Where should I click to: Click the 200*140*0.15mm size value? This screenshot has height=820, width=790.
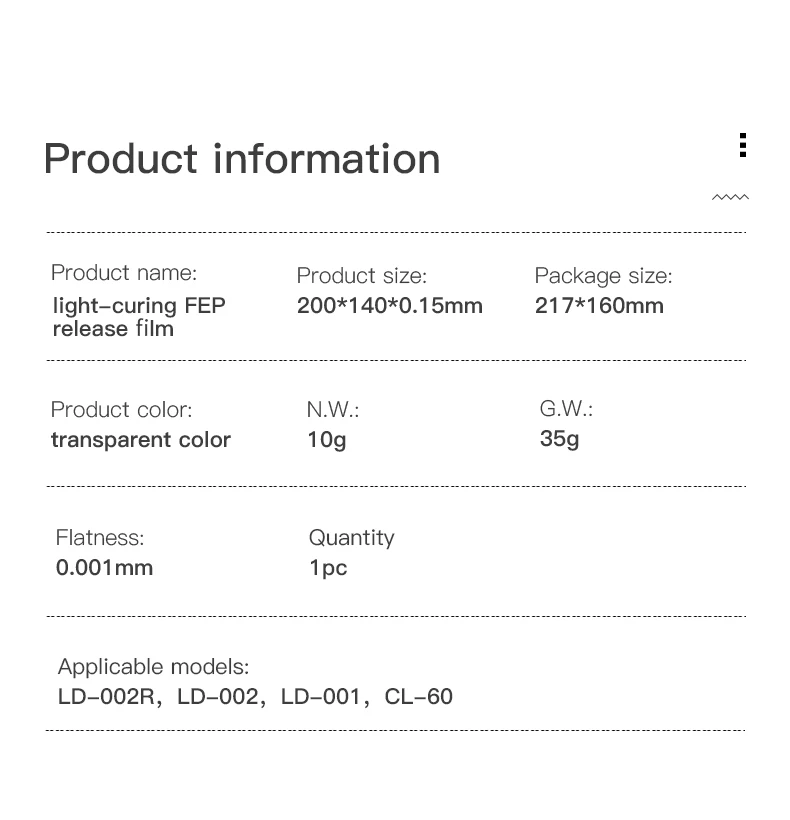coord(390,306)
